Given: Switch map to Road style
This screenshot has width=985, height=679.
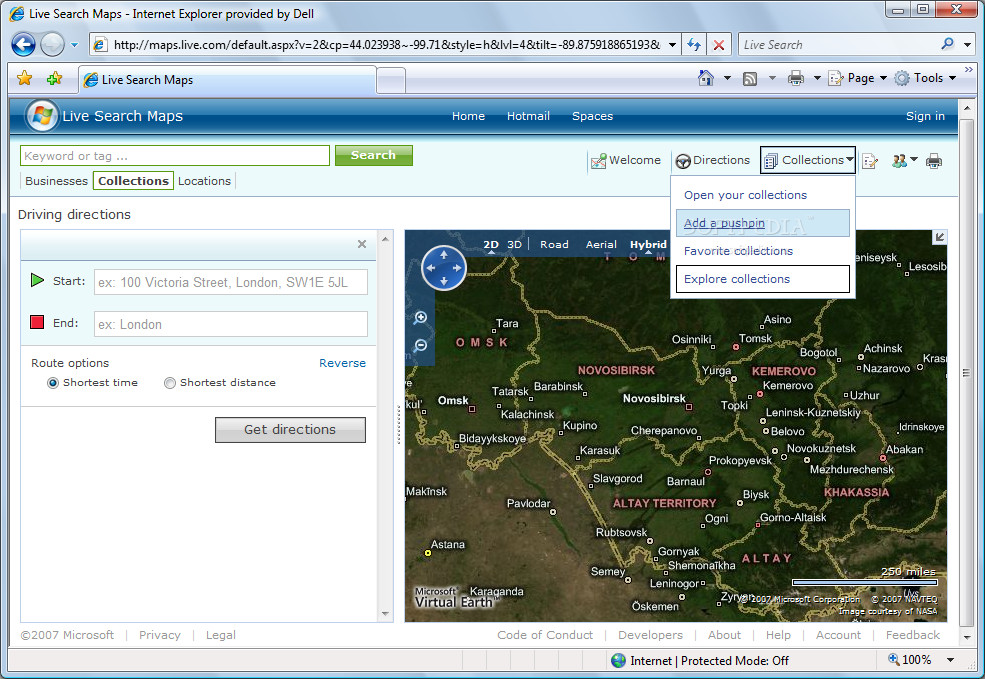Looking at the screenshot, I should click(x=554, y=244).
